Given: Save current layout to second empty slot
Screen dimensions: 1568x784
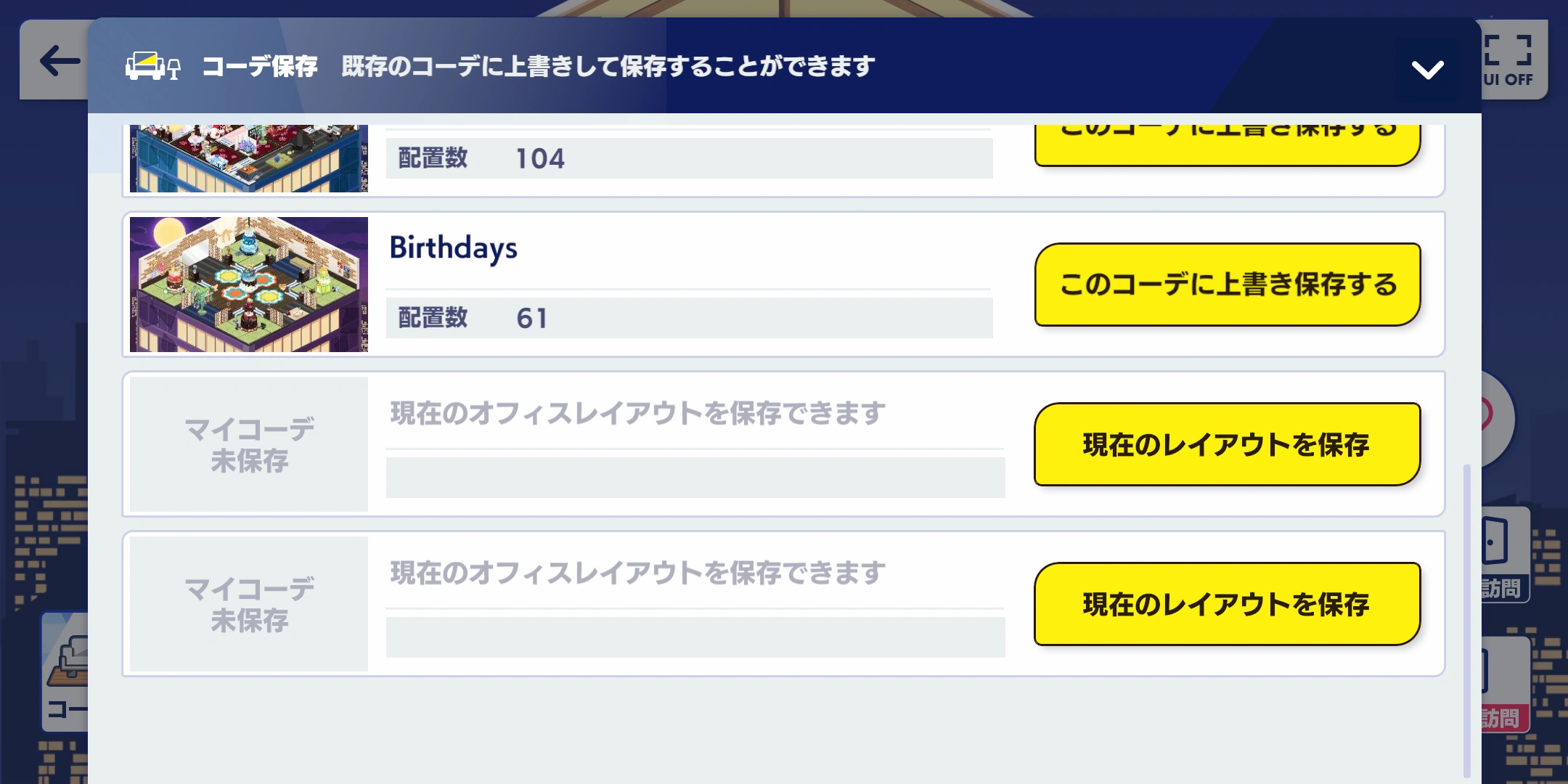Looking at the screenshot, I should tap(1227, 604).
